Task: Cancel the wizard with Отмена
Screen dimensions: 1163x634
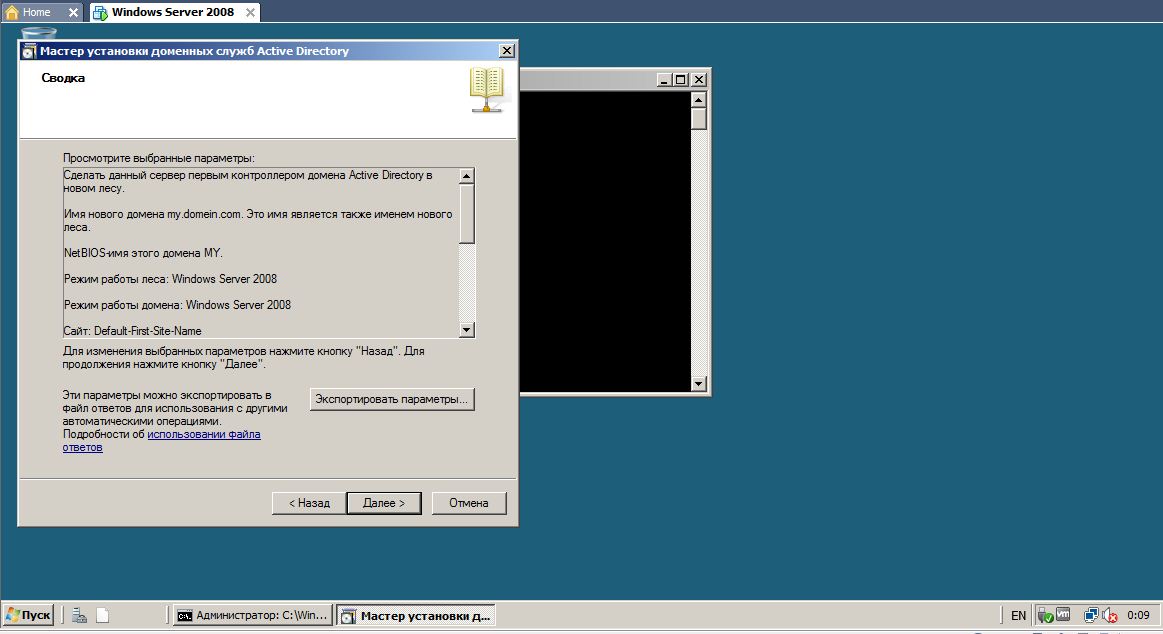Action: pos(469,503)
